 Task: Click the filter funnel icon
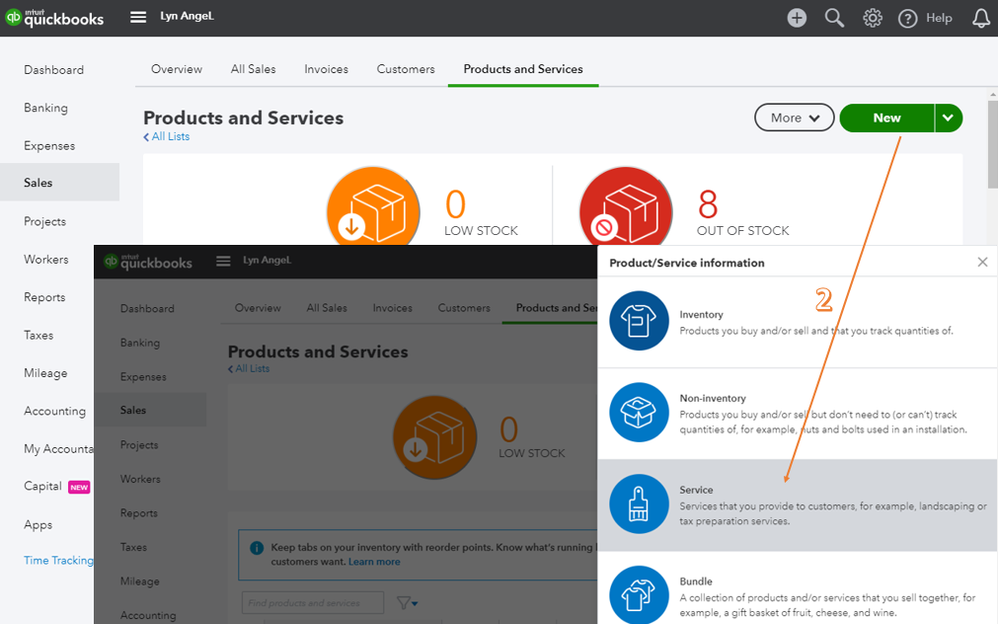[x=406, y=602]
